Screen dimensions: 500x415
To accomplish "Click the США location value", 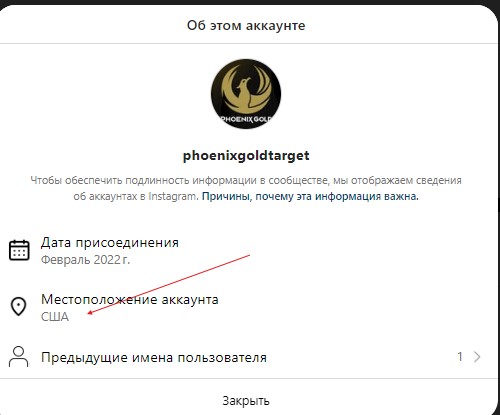I will tap(55, 317).
